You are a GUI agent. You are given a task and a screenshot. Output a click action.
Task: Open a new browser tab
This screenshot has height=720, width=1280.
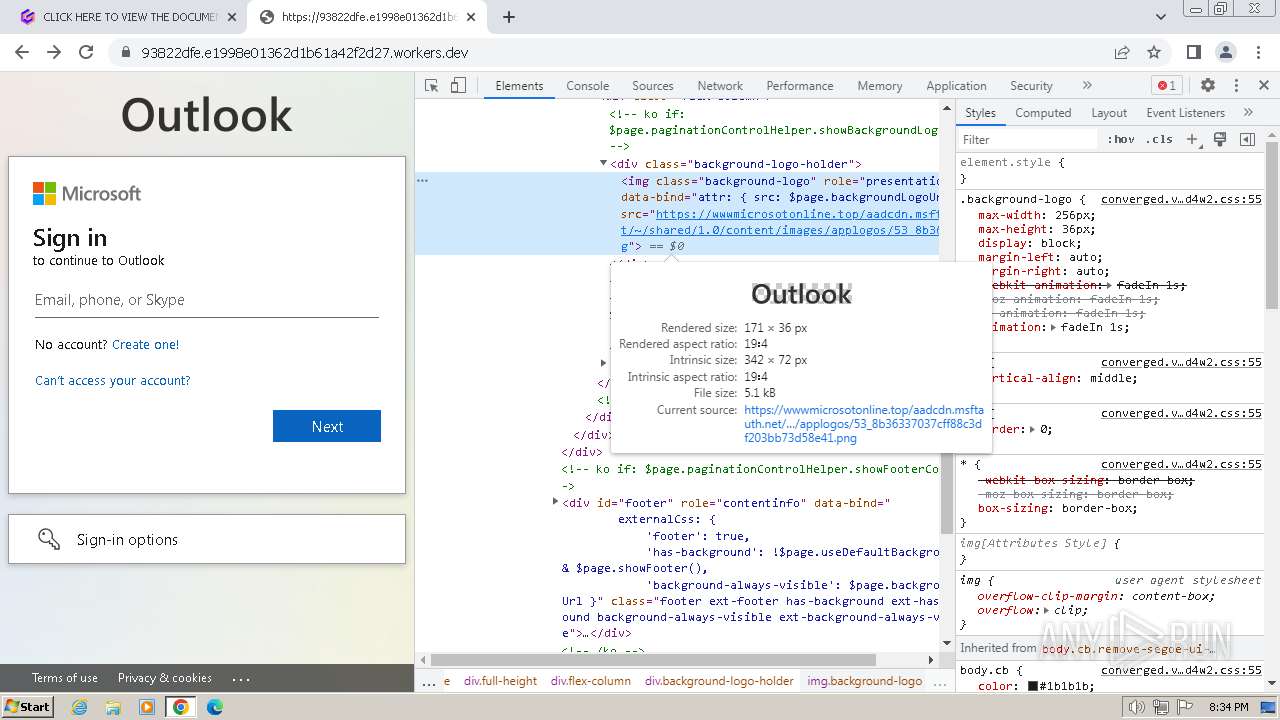pyautogui.click(x=509, y=17)
